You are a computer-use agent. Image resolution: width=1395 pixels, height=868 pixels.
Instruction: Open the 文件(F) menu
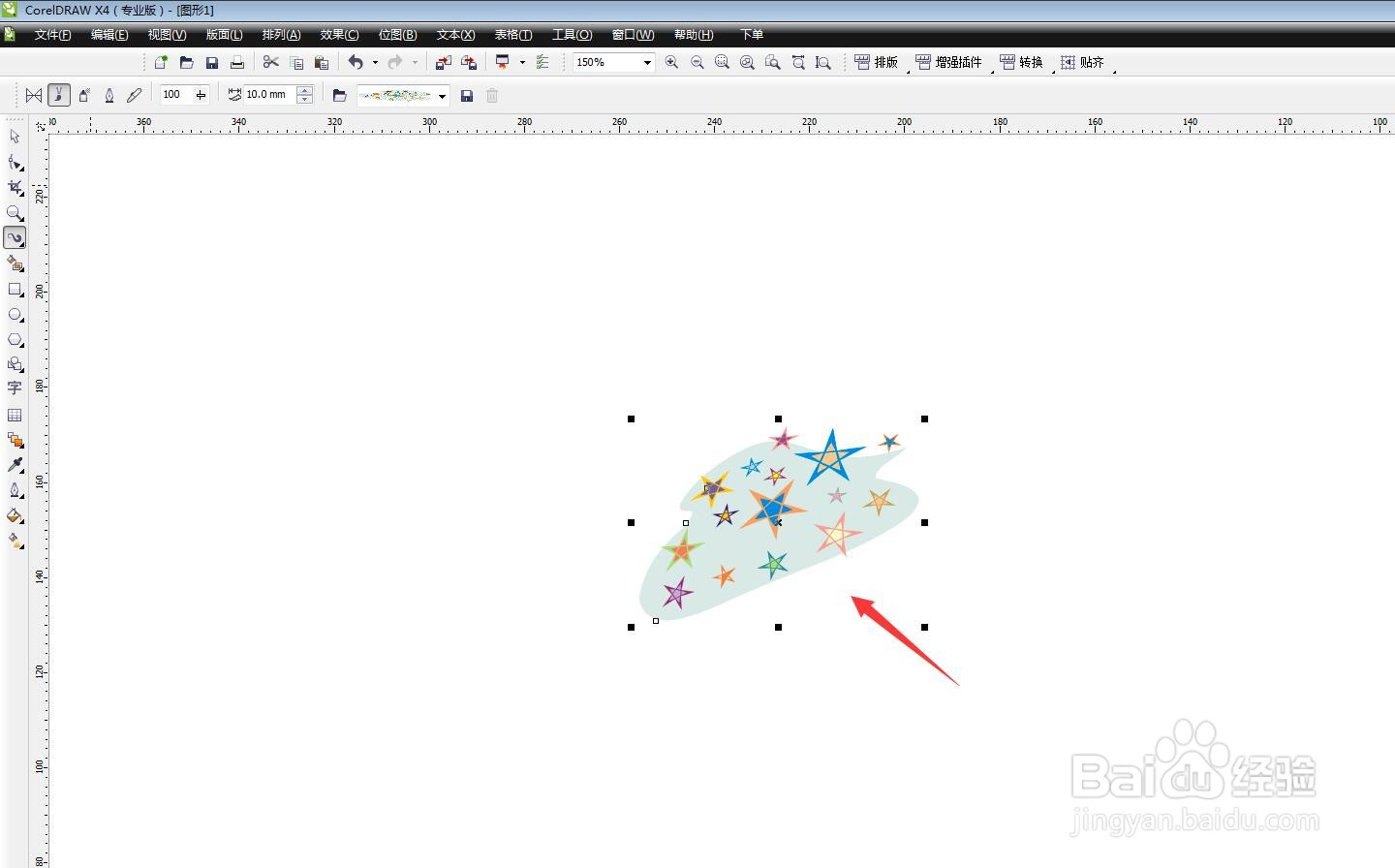click(x=53, y=35)
